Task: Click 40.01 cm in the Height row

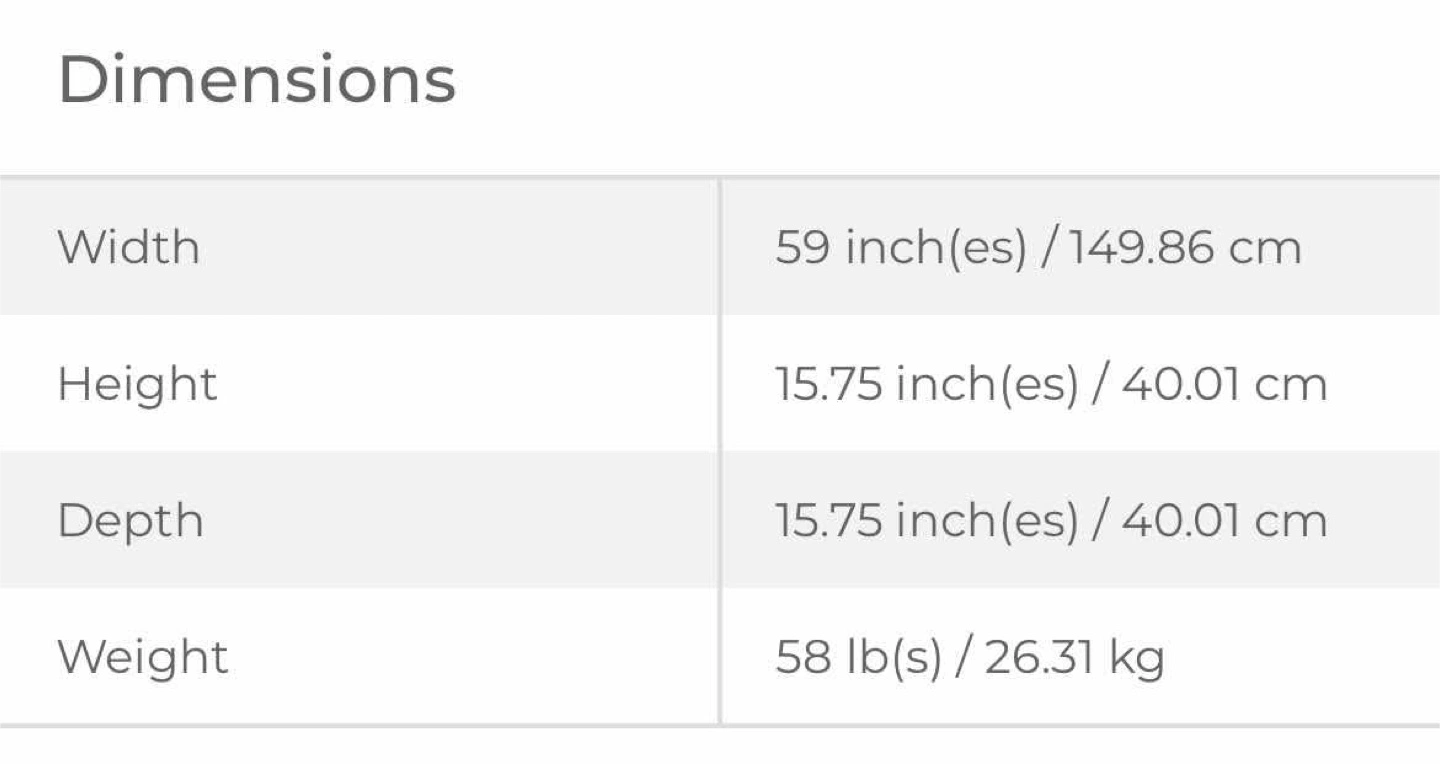Action: tap(1225, 385)
